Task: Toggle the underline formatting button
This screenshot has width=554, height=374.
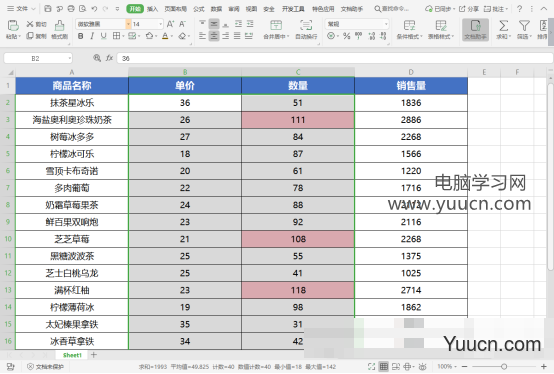Action: pyautogui.click(x=103, y=36)
